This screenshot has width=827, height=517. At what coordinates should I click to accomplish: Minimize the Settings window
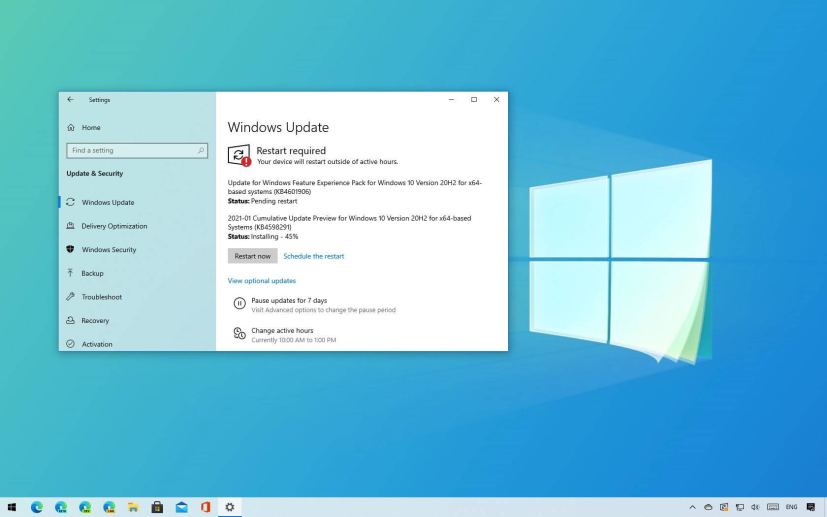pos(451,99)
